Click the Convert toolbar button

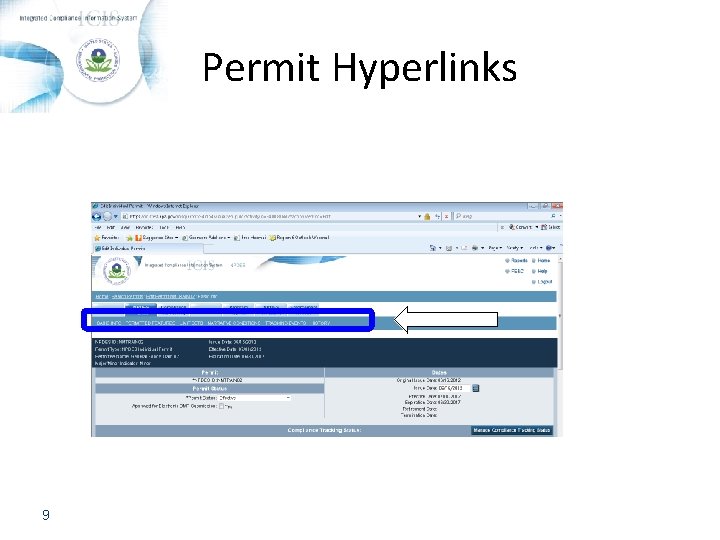523,227
